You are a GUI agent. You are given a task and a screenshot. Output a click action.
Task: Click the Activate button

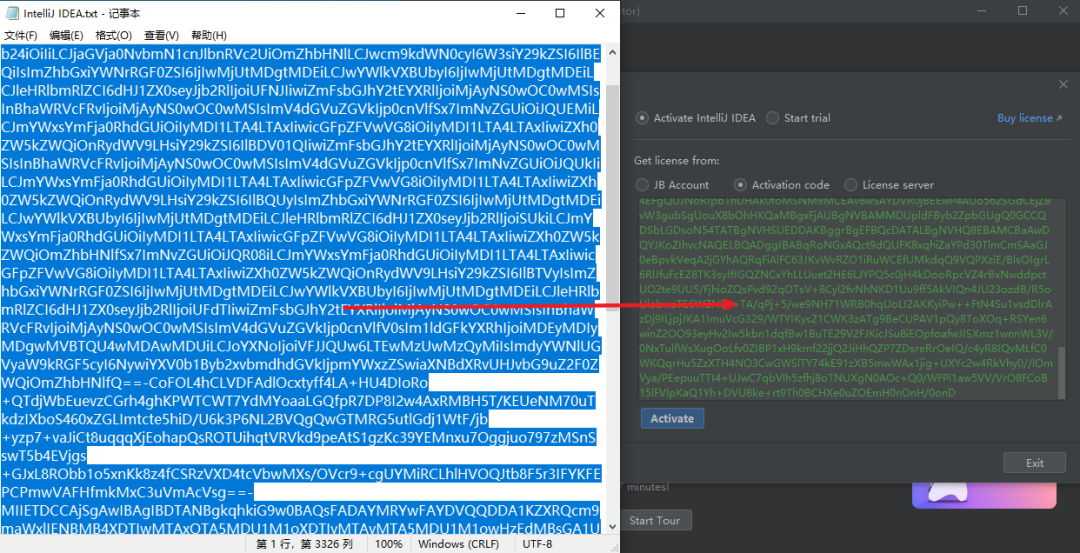tap(672, 418)
